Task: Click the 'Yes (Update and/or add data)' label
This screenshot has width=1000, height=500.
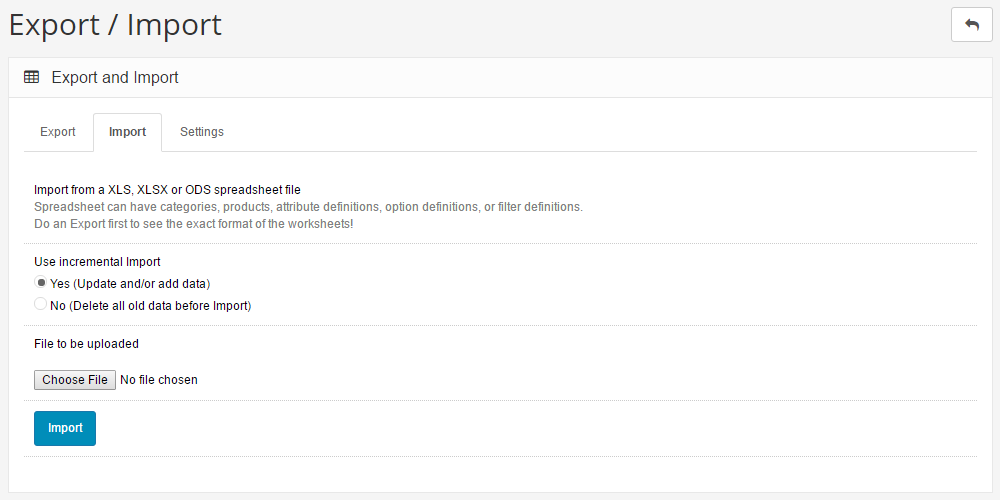Action: pyautogui.click(x=130, y=284)
